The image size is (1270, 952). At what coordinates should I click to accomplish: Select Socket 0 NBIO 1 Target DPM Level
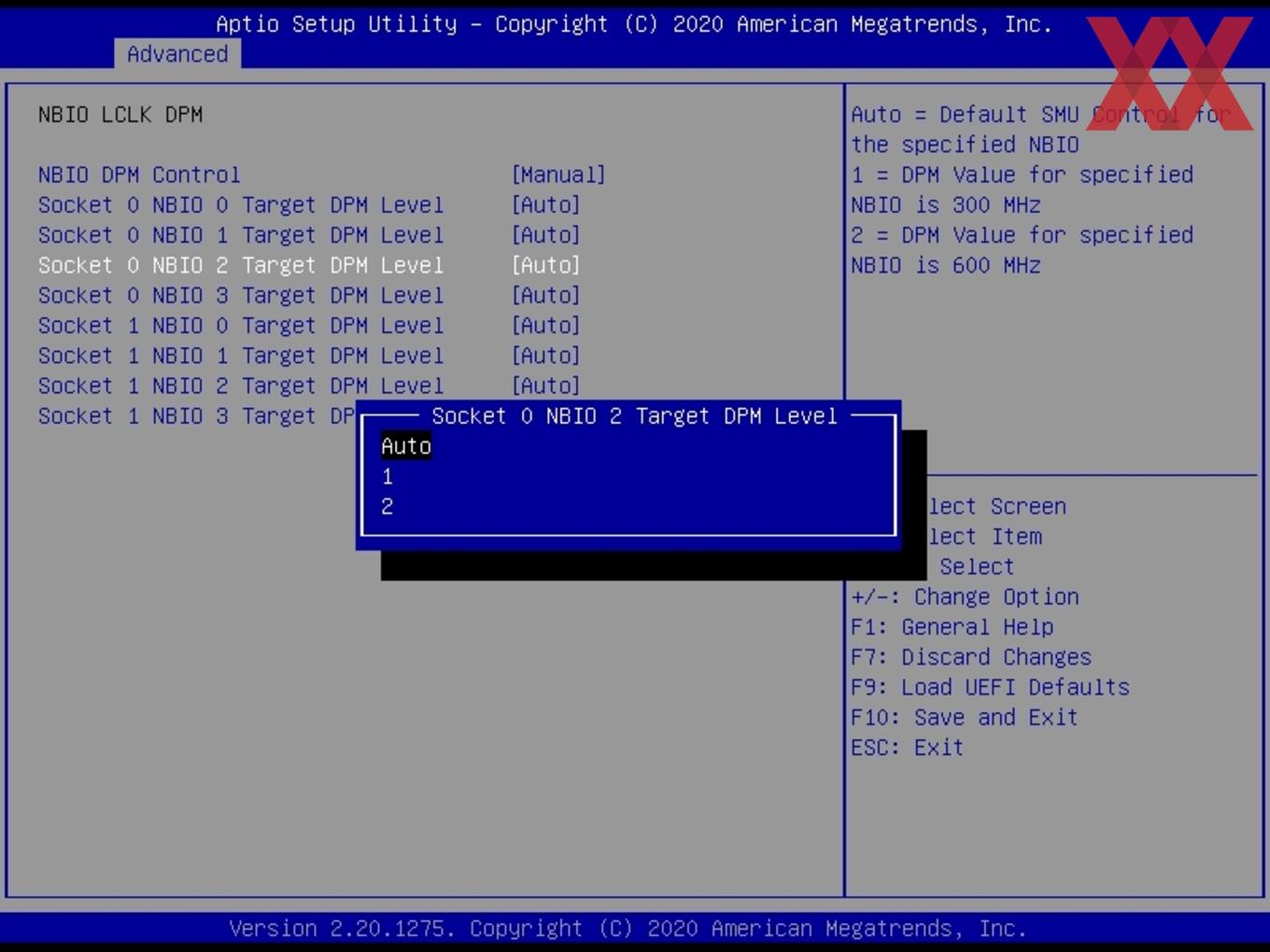tap(241, 235)
